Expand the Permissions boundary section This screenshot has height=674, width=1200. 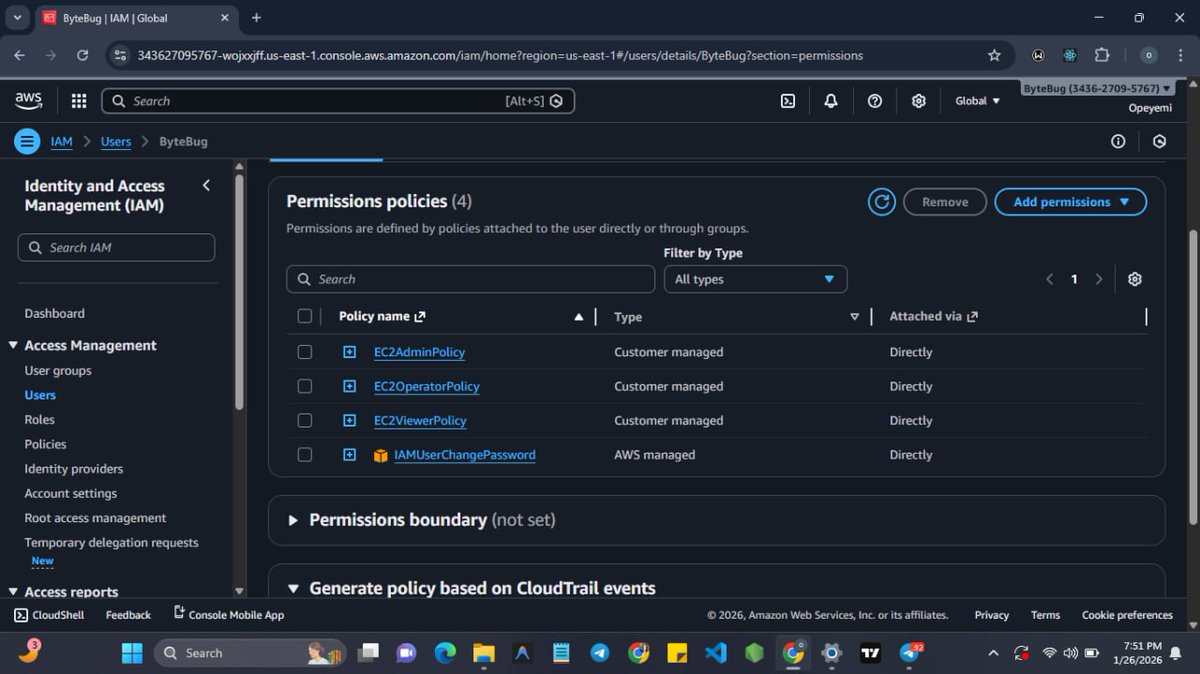click(293, 520)
